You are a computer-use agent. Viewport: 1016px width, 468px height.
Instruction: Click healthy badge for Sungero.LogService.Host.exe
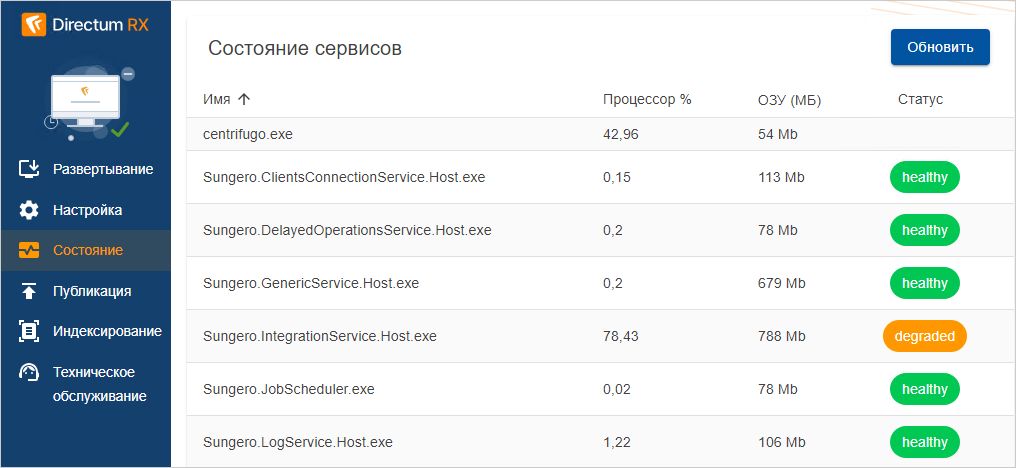click(x=925, y=442)
